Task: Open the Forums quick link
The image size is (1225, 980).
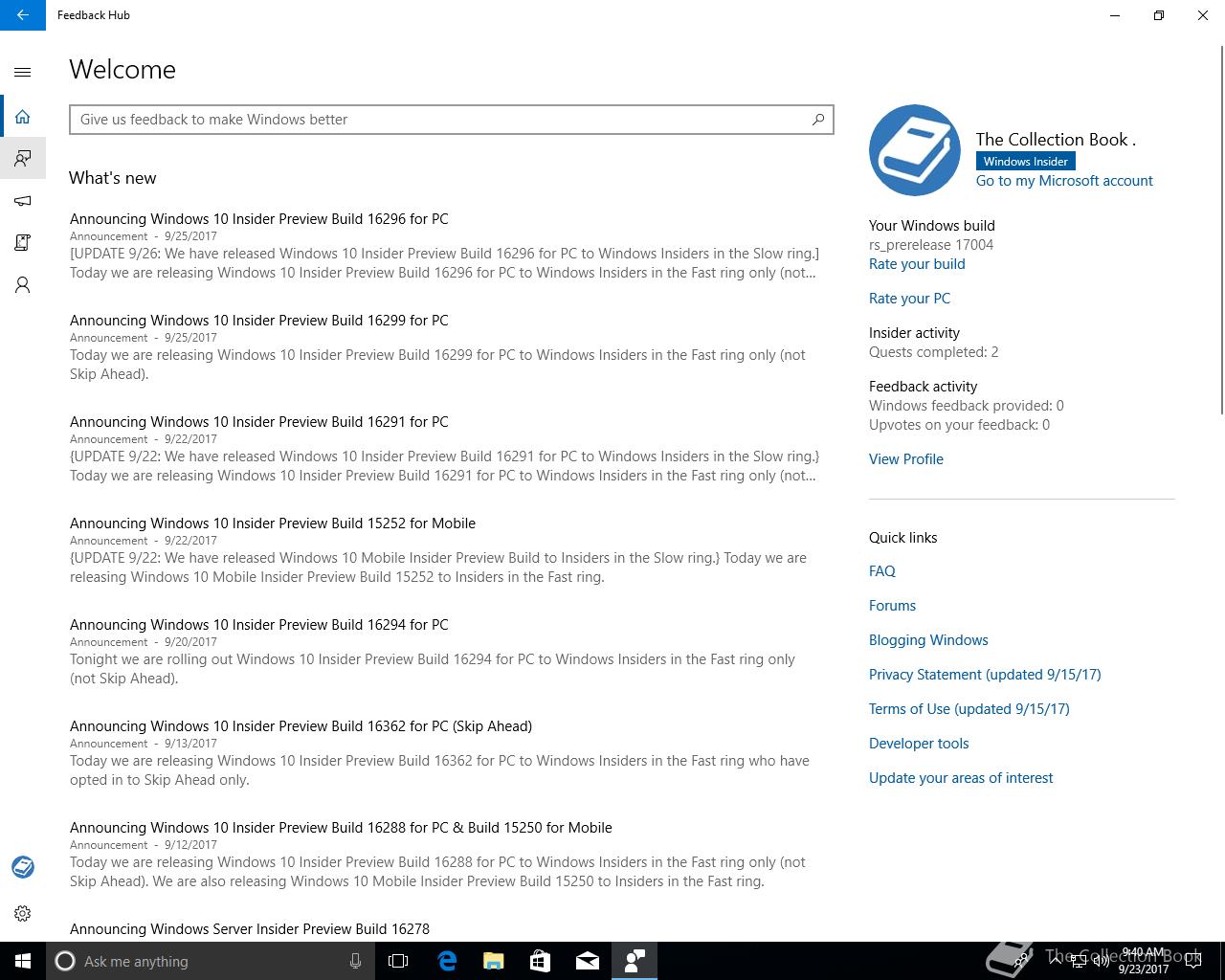Action: pos(892,606)
